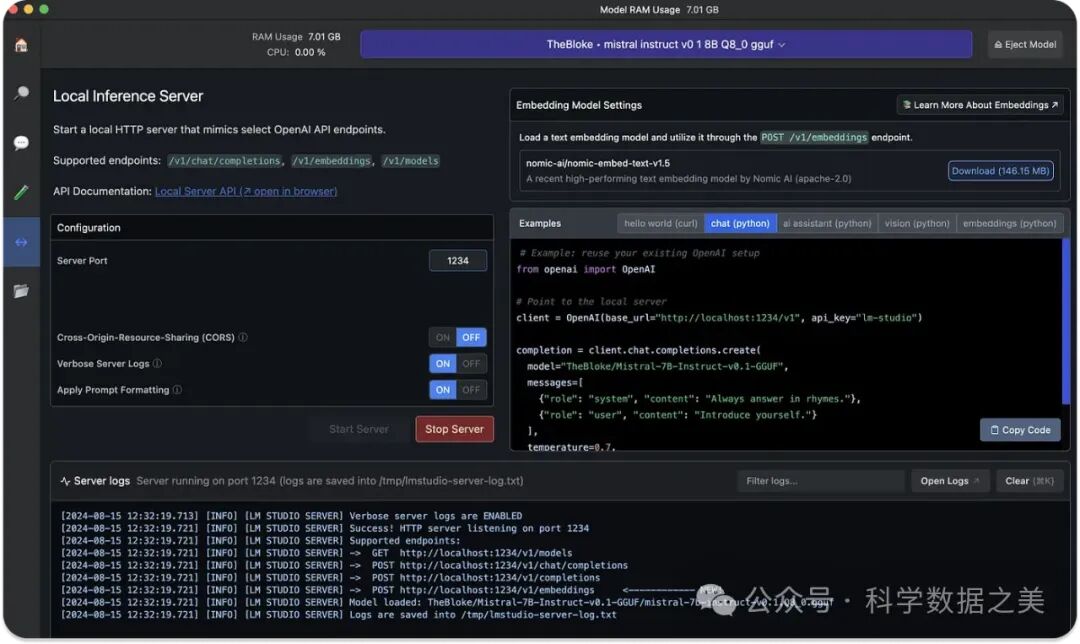
Task: Click the info icon beside CORS
Action: [243, 338]
